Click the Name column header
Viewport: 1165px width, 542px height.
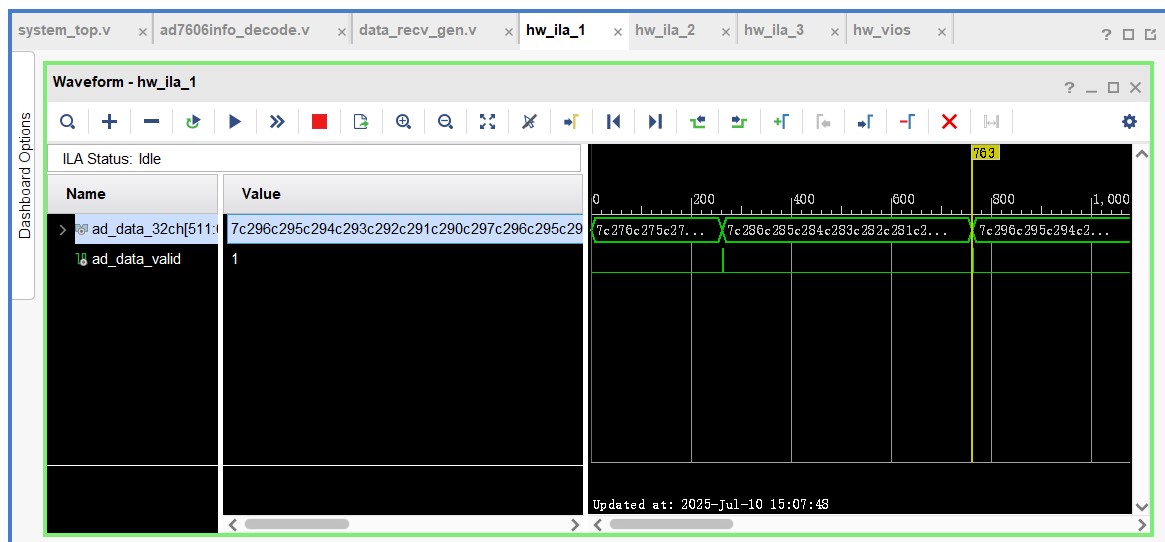pos(132,193)
